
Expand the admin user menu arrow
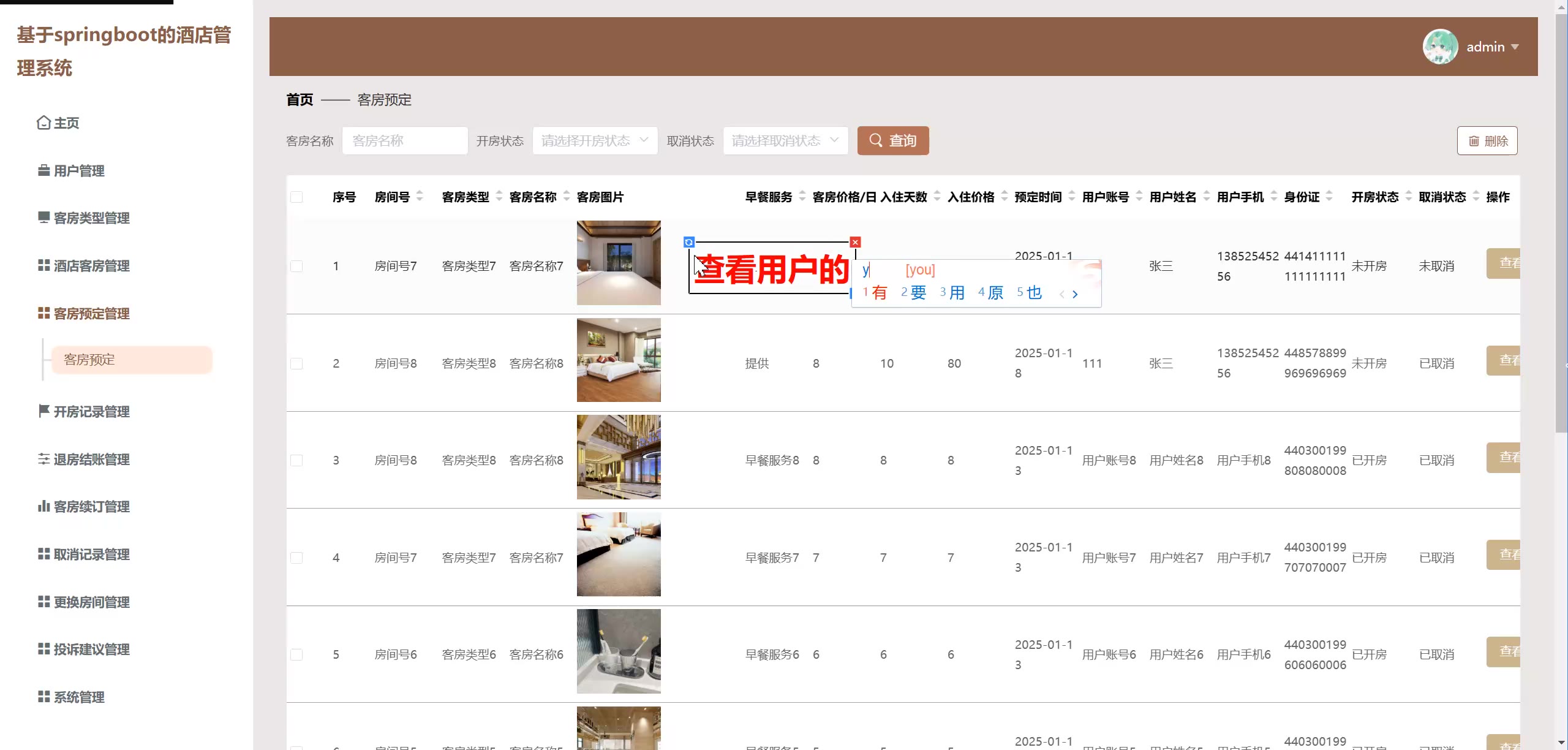click(x=1515, y=47)
